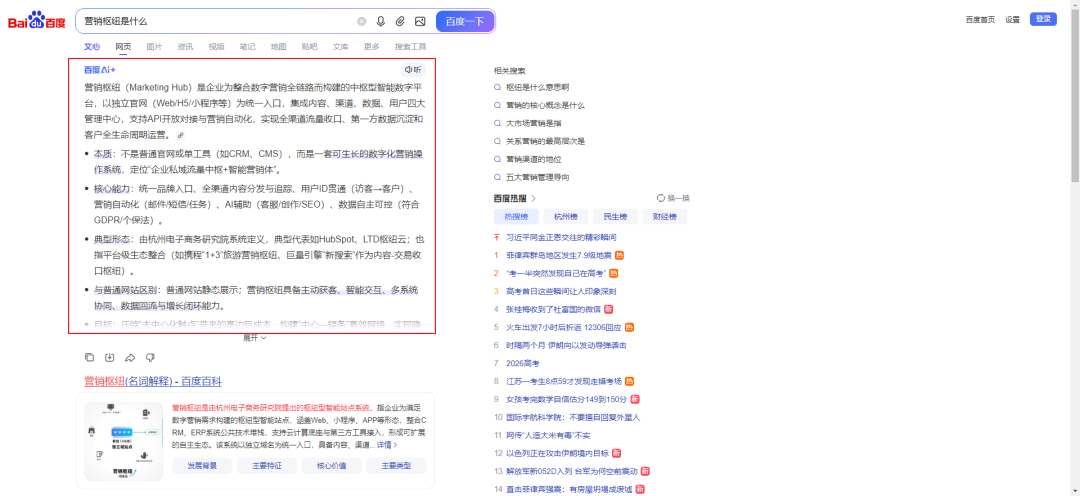
Task: Open hot topic 江苏一考生8点59才发现走错考场
Action: 563,381
